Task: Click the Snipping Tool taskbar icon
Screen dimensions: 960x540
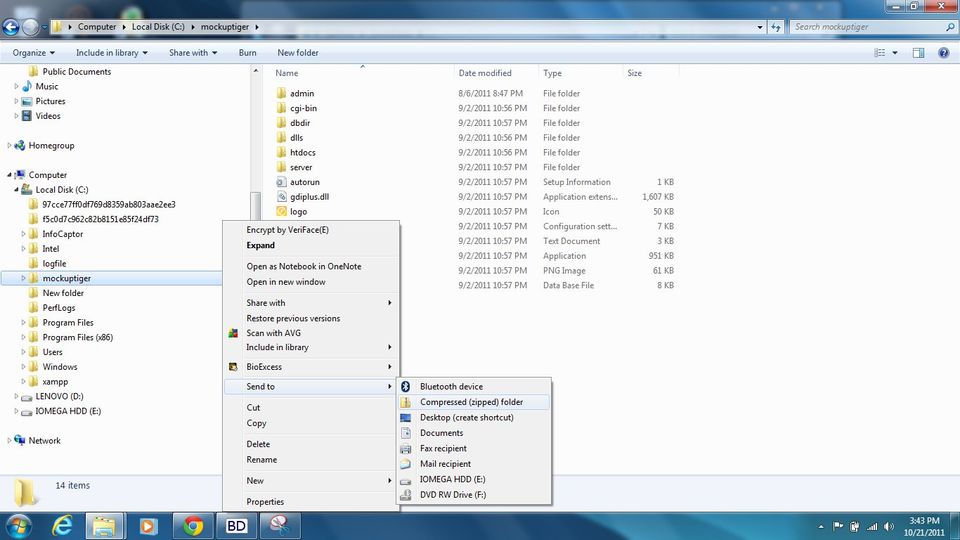Action: 280,526
